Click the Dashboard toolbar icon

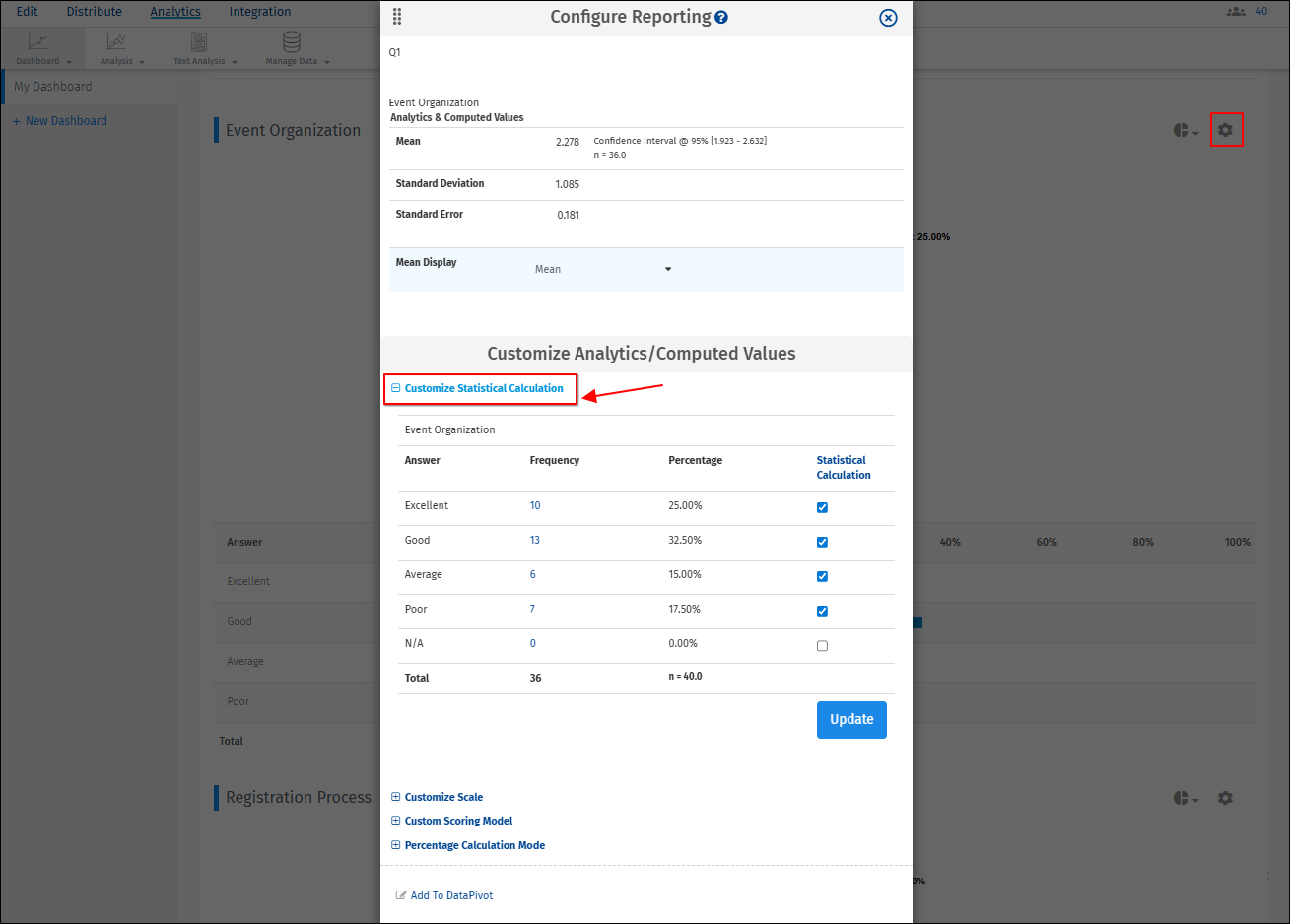[38, 42]
